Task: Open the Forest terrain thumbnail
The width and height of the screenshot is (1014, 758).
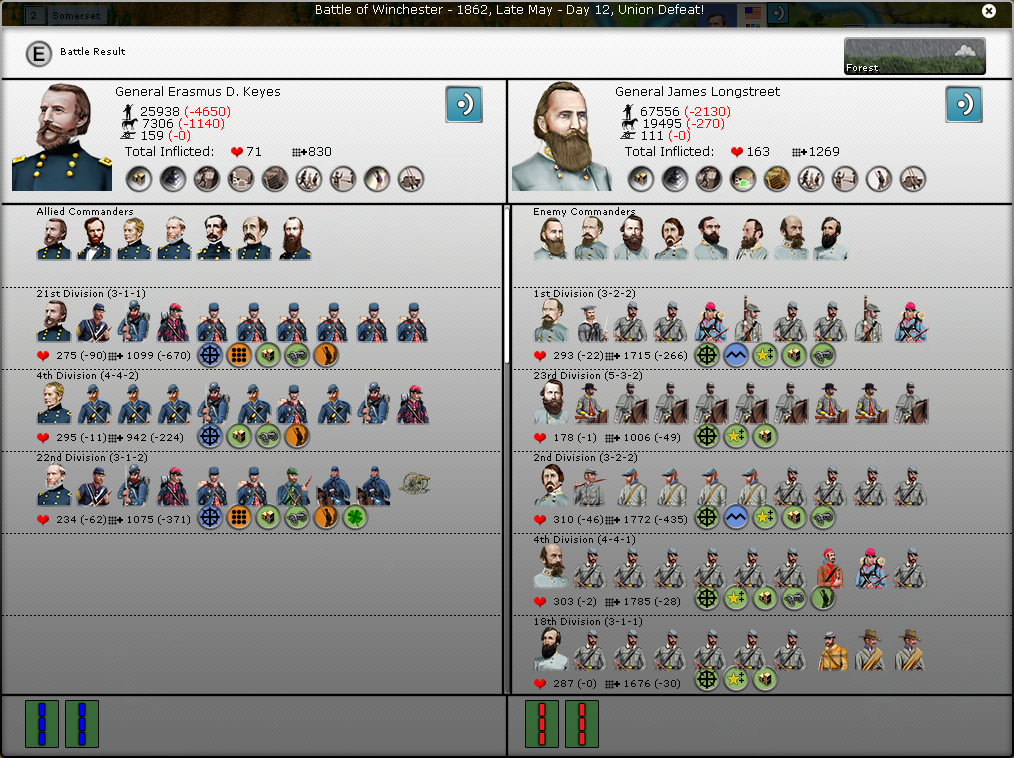Action: 914,56
